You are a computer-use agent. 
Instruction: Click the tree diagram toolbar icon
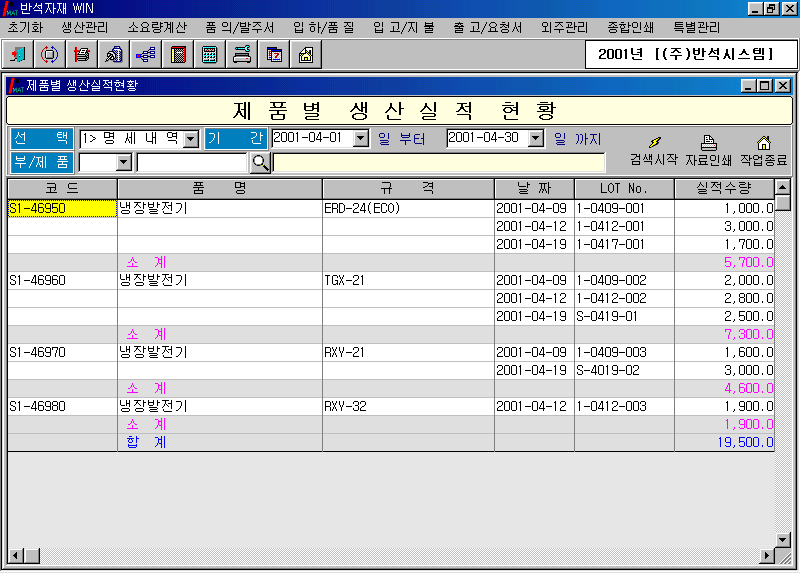tap(145, 55)
